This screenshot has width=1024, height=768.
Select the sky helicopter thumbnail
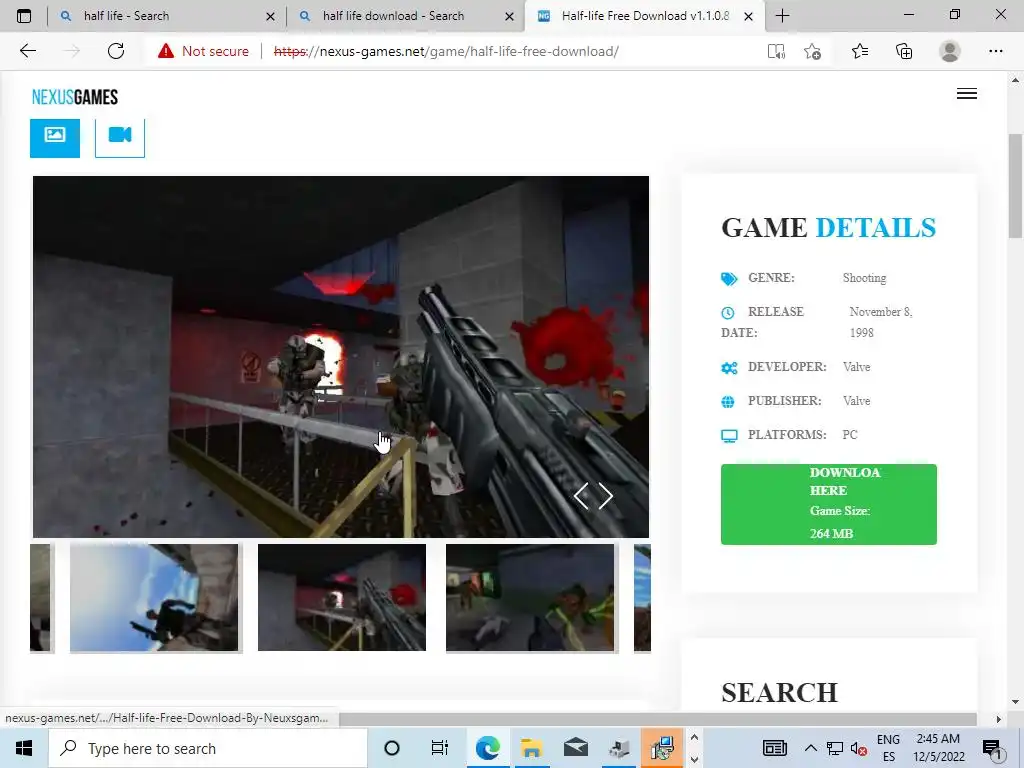(x=154, y=598)
